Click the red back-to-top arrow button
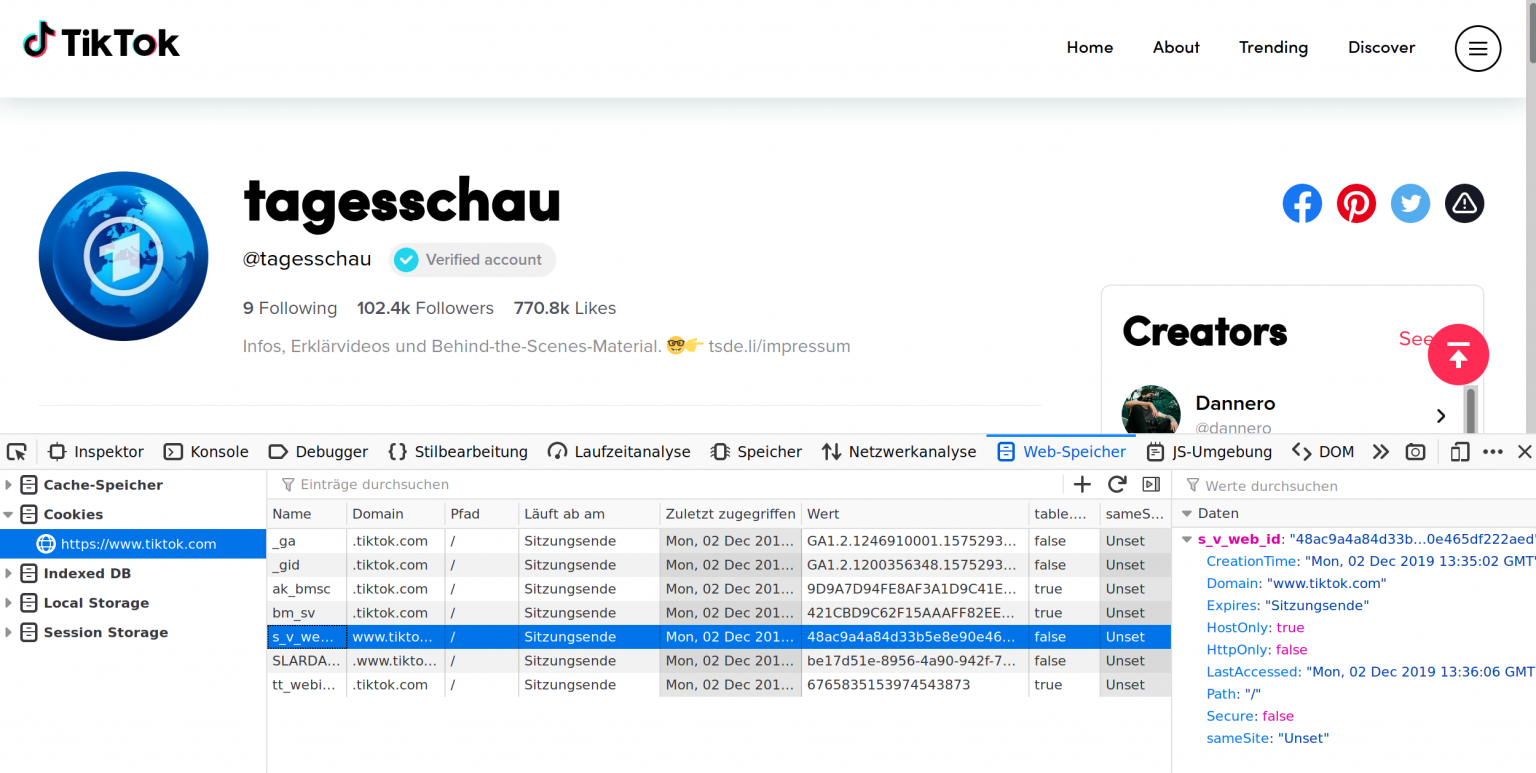The width and height of the screenshot is (1536, 773). tap(1458, 354)
